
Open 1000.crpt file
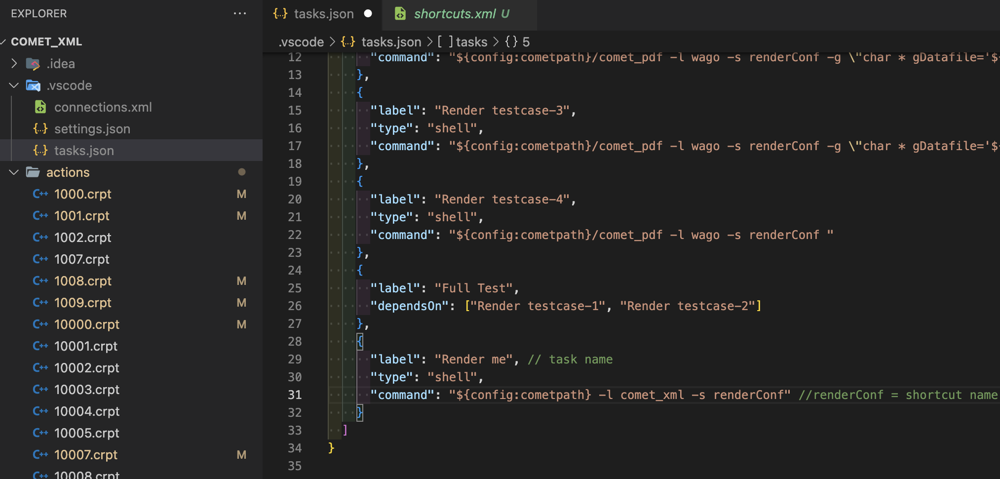pos(83,194)
